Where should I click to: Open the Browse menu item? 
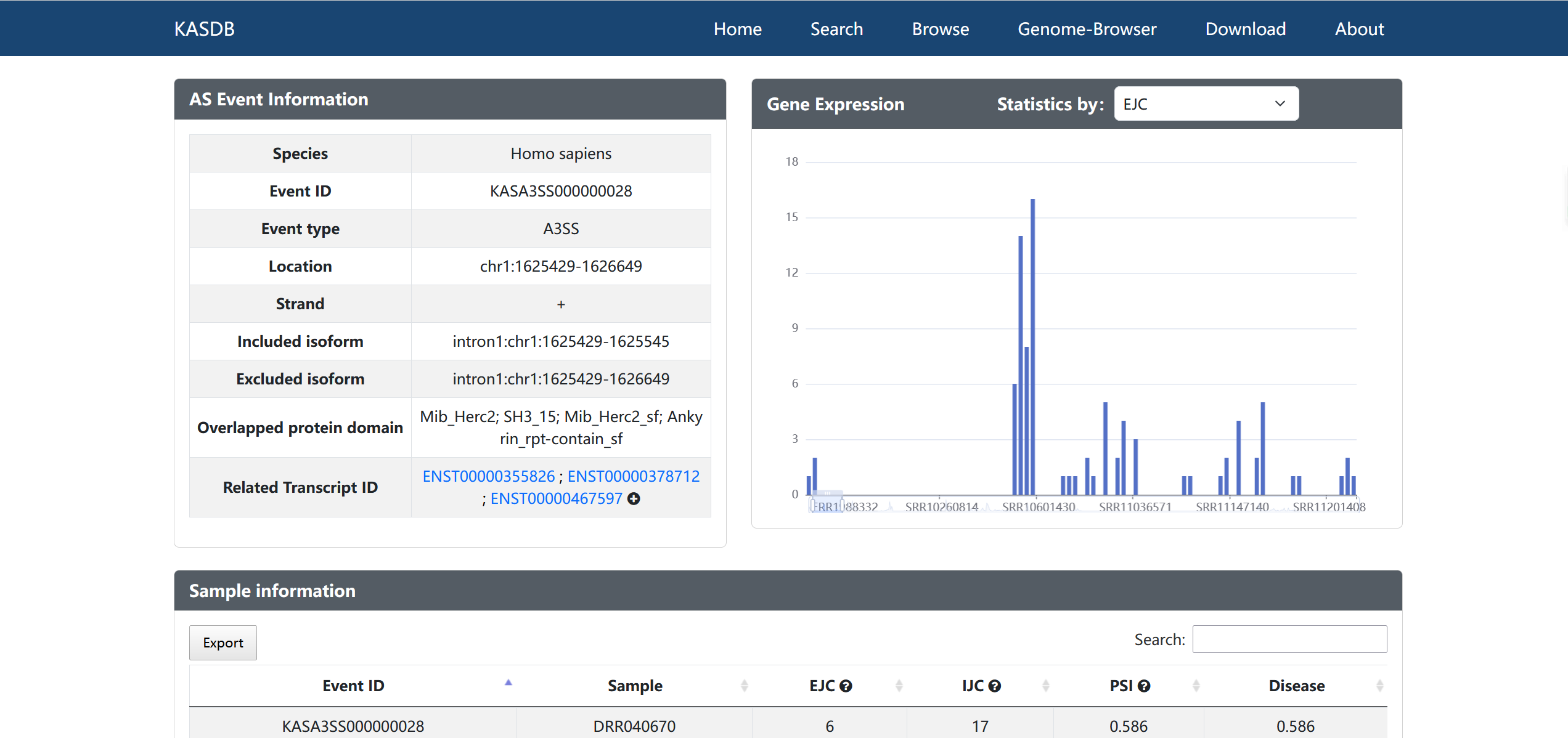(x=940, y=29)
